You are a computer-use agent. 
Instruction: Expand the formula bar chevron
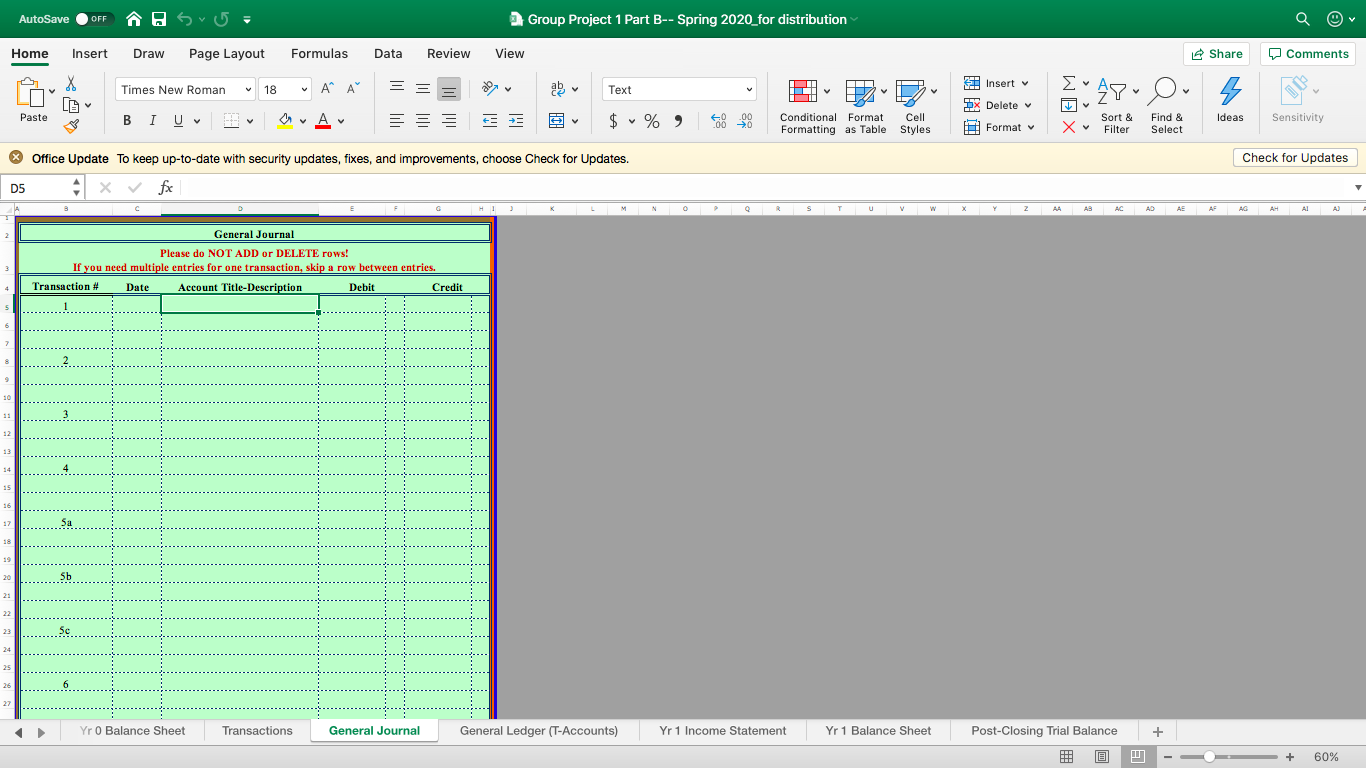click(1357, 187)
